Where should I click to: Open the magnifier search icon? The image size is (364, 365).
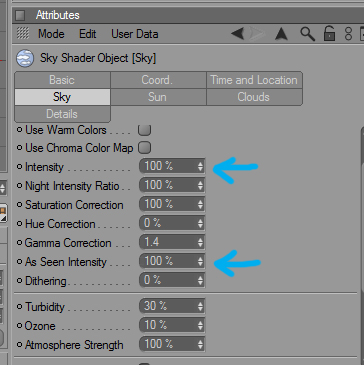307,34
